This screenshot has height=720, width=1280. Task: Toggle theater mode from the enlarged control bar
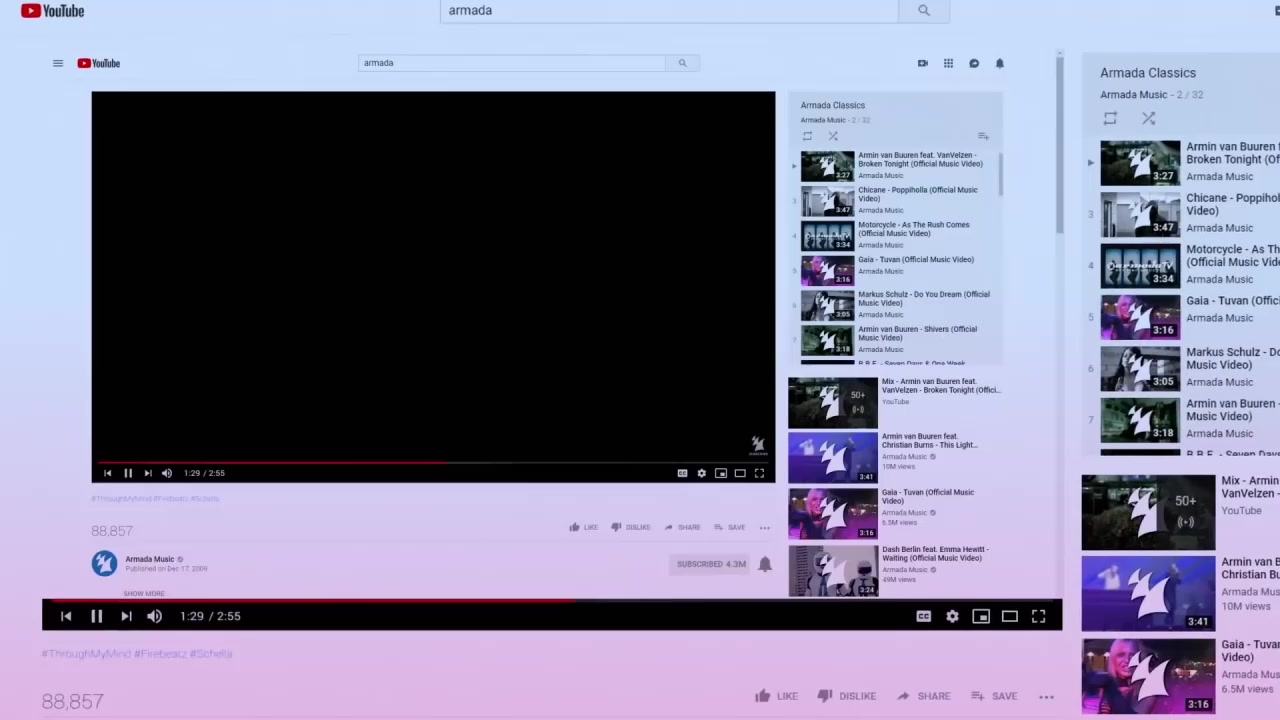1010,616
